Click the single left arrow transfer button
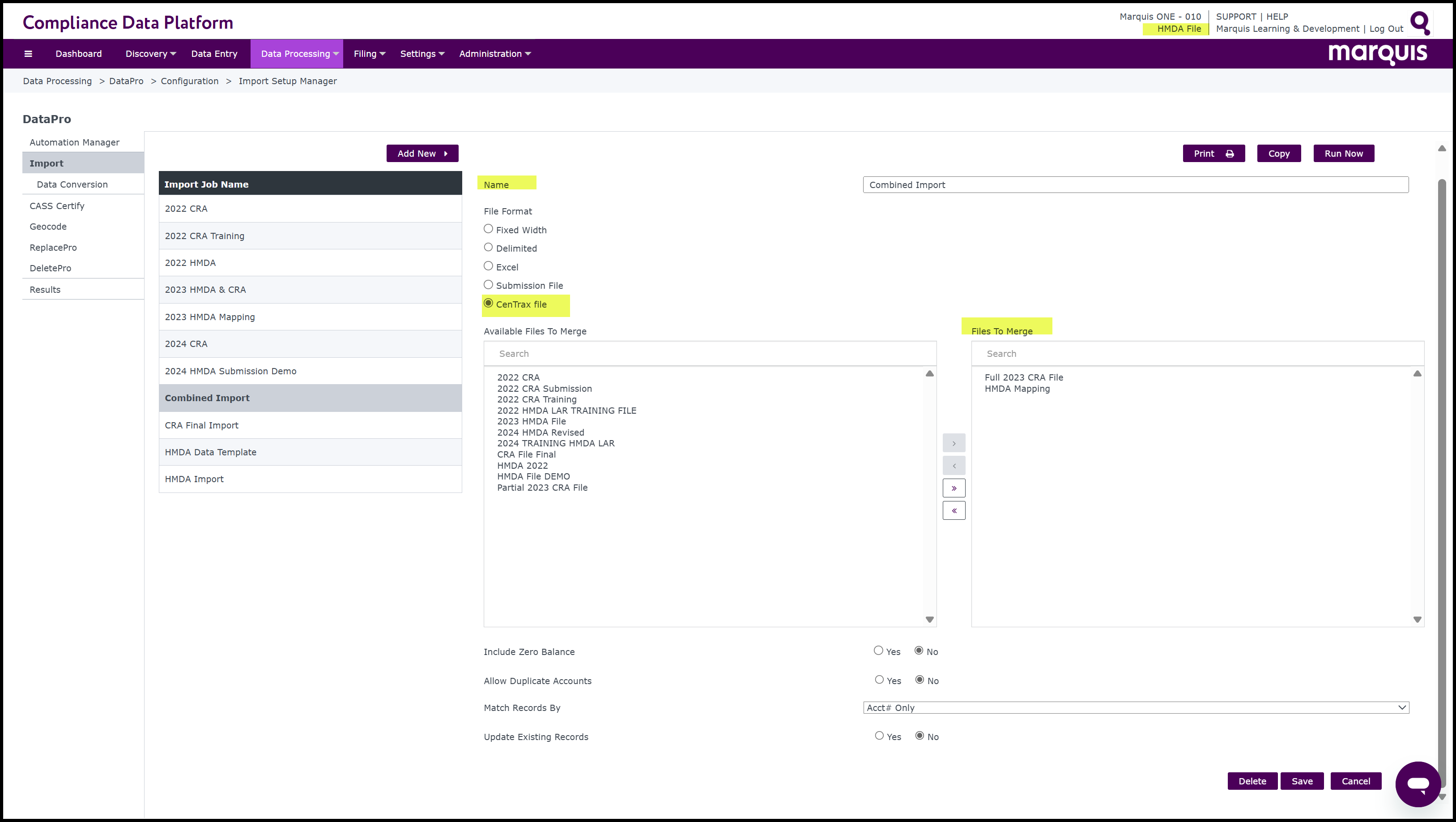Viewport: 1456px width, 822px height. 954,466
